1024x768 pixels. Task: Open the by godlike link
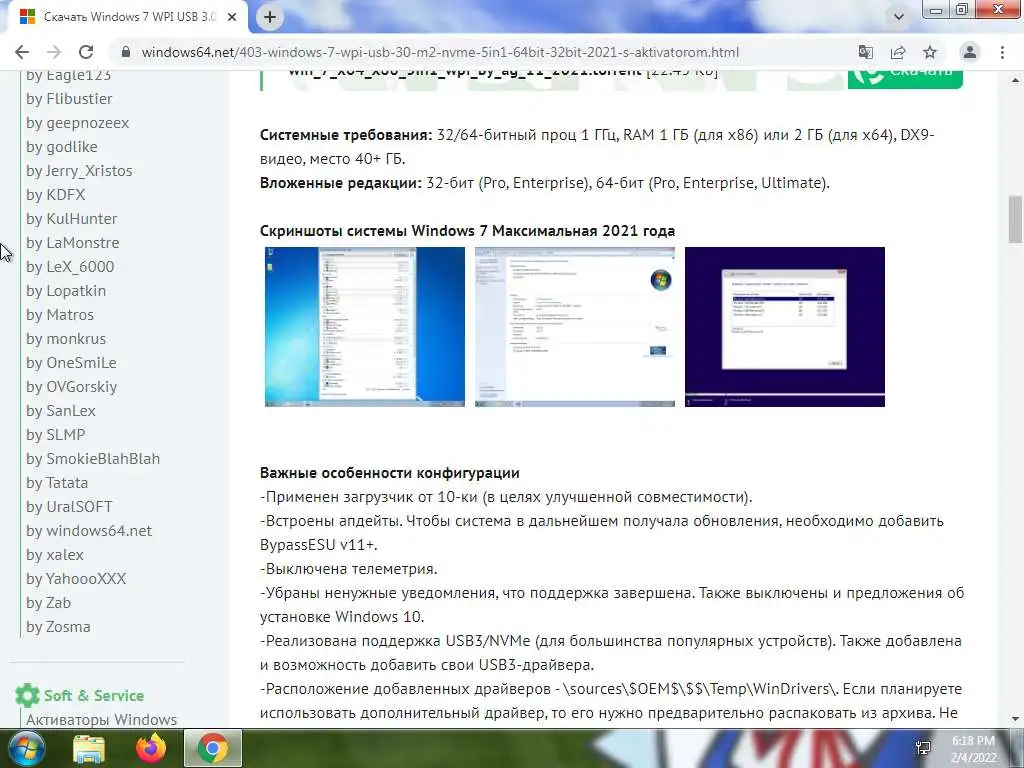point(62,147)
